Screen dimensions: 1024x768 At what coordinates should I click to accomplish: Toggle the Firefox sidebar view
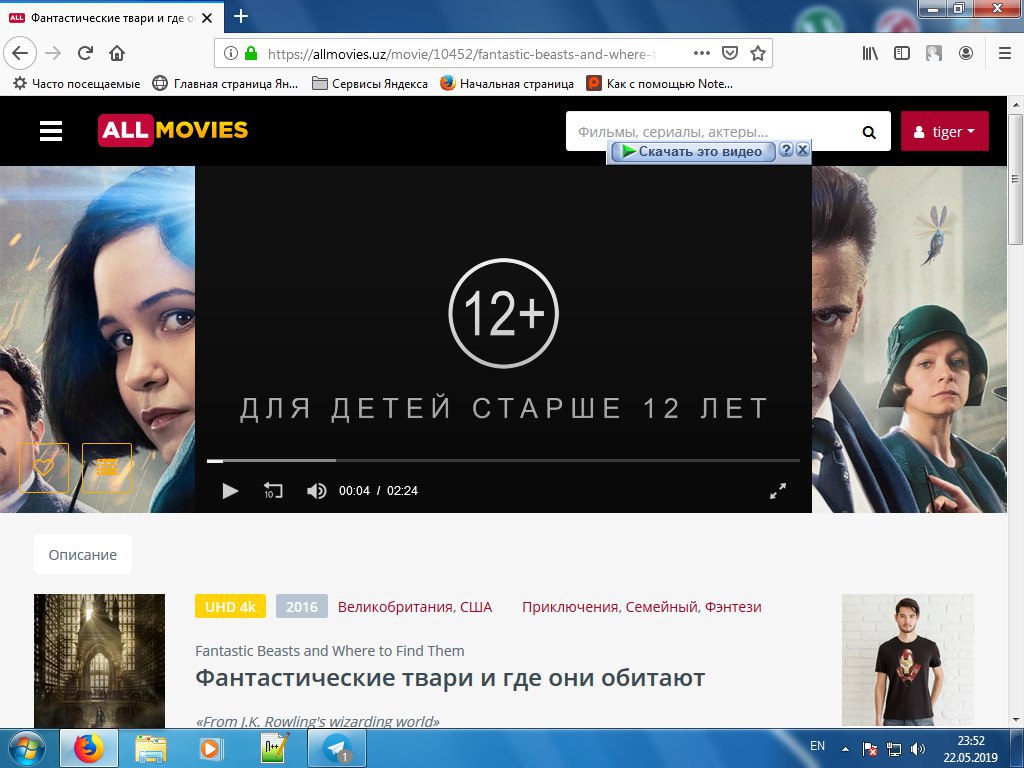[902, 53]
